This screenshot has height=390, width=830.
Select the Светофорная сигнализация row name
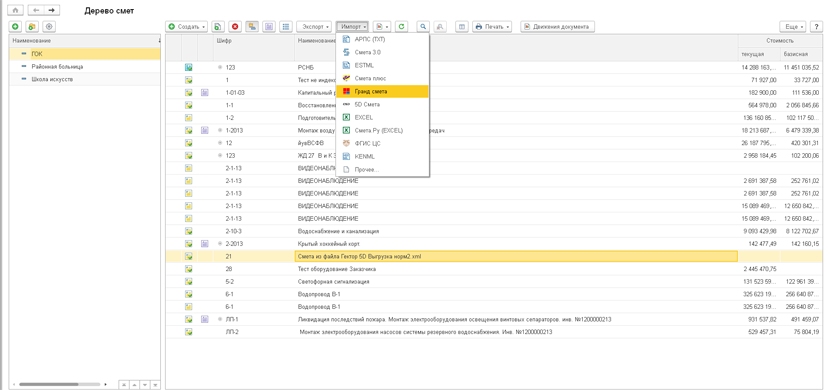point(334,282)
